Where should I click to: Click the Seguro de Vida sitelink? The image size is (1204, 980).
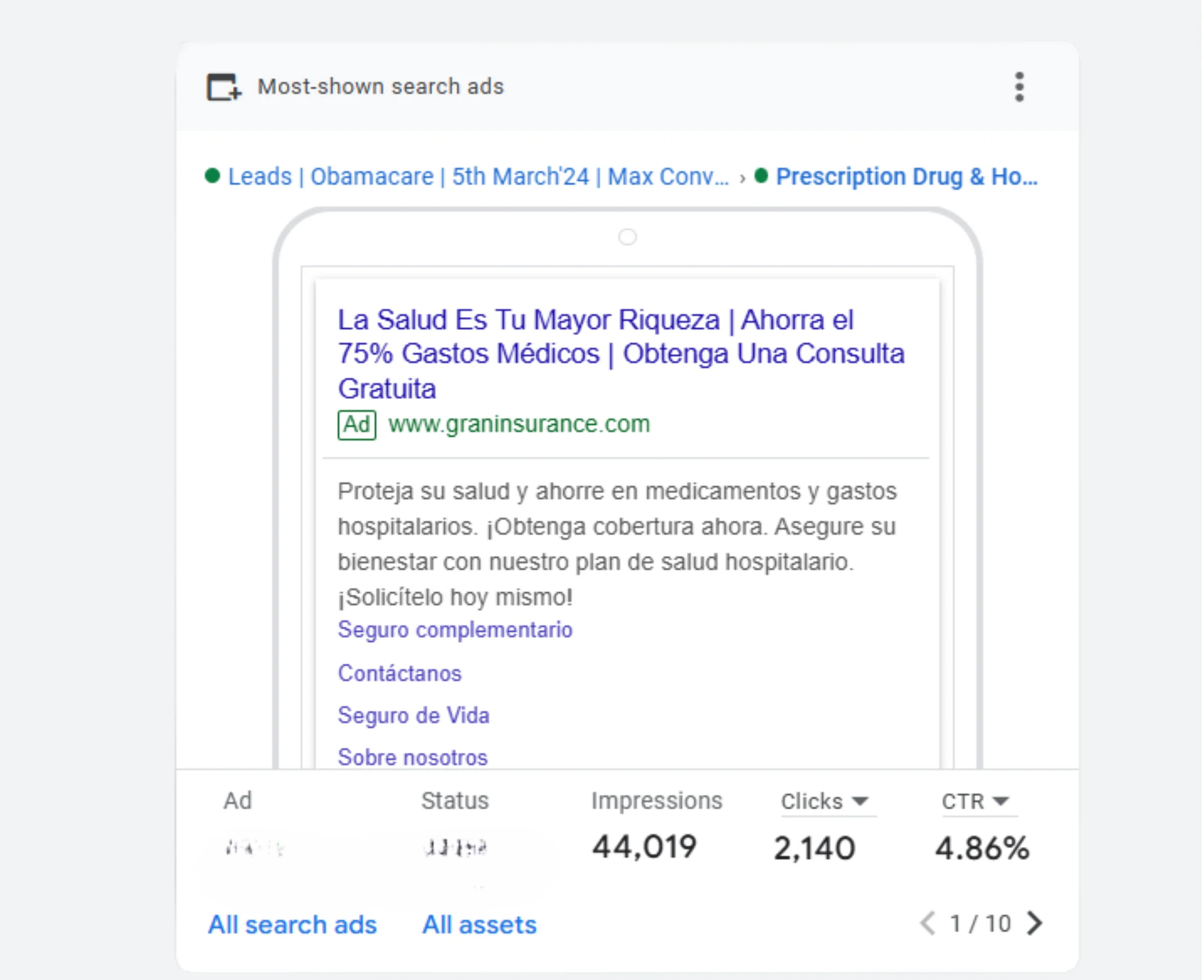coord(413,716)
